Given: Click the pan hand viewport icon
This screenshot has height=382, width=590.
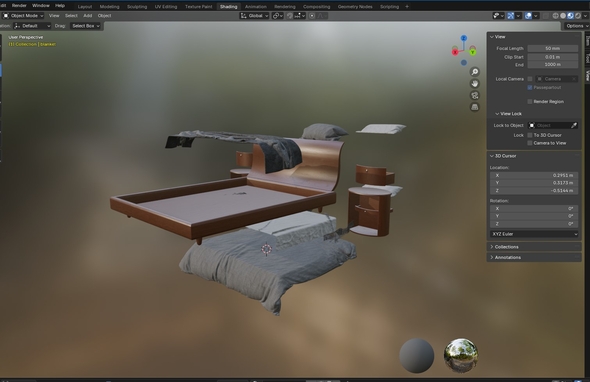Looking at the screenshot, I should tap(475, 84).
